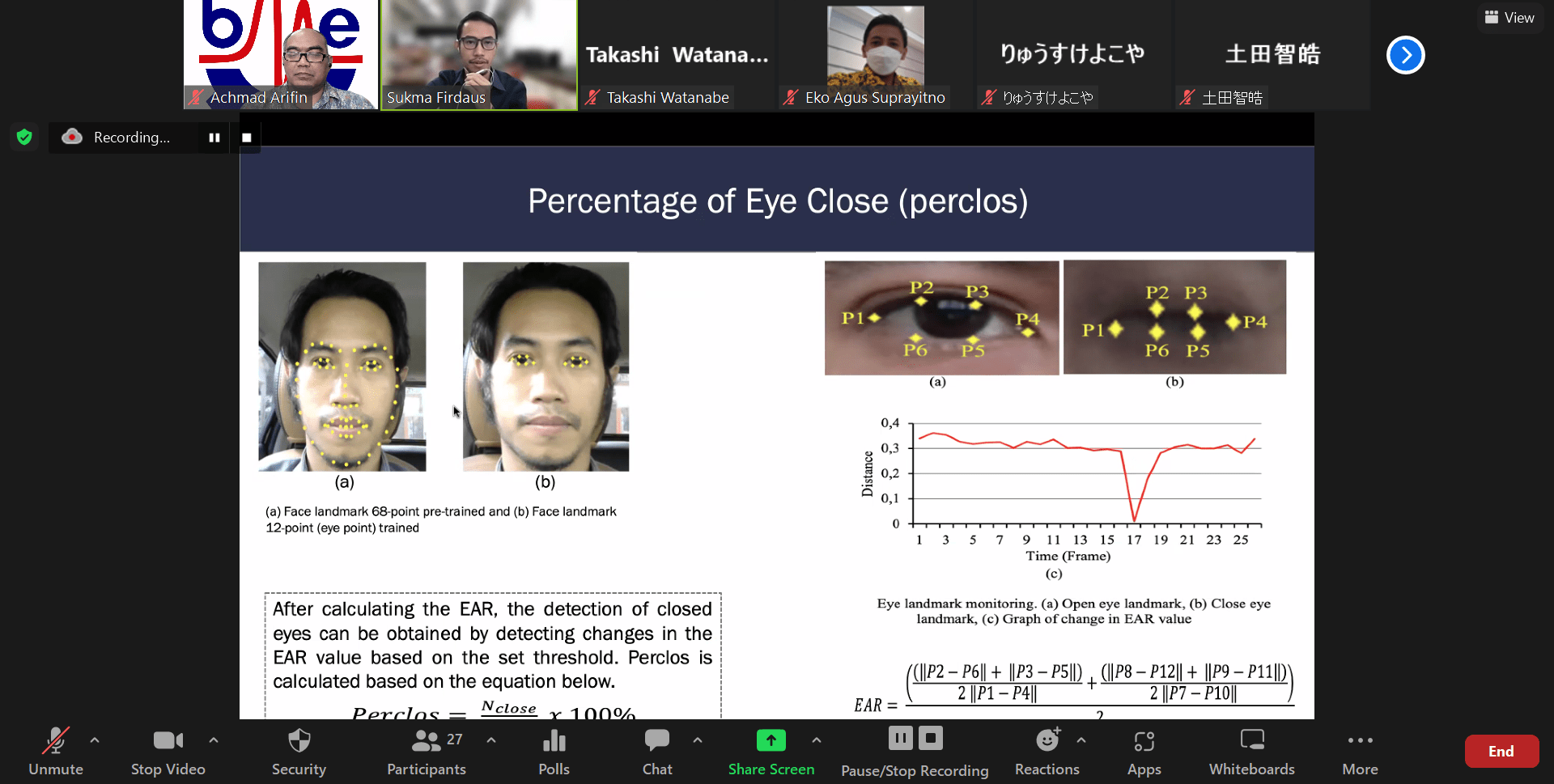Click the Share Screen button
Image resolution: width=1554 pixels, height=784 pixels.
tap(771, 752)
